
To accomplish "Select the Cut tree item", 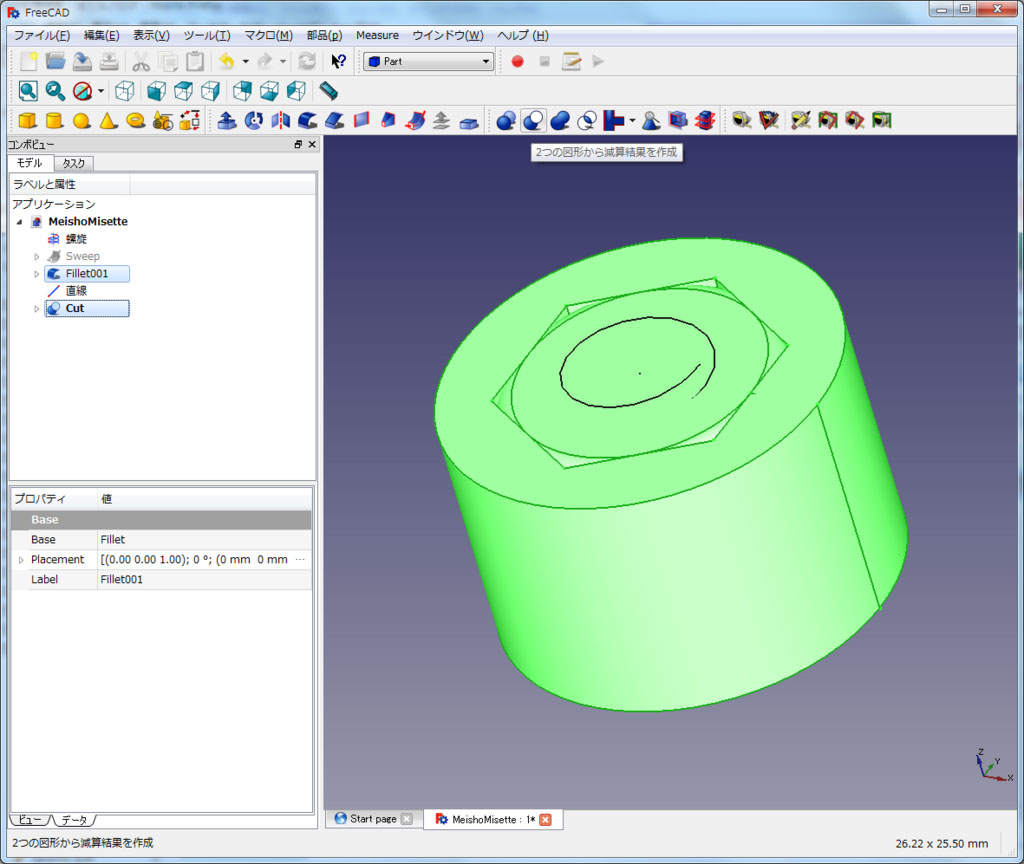I will pyautogui.click(x=87, y=308).
